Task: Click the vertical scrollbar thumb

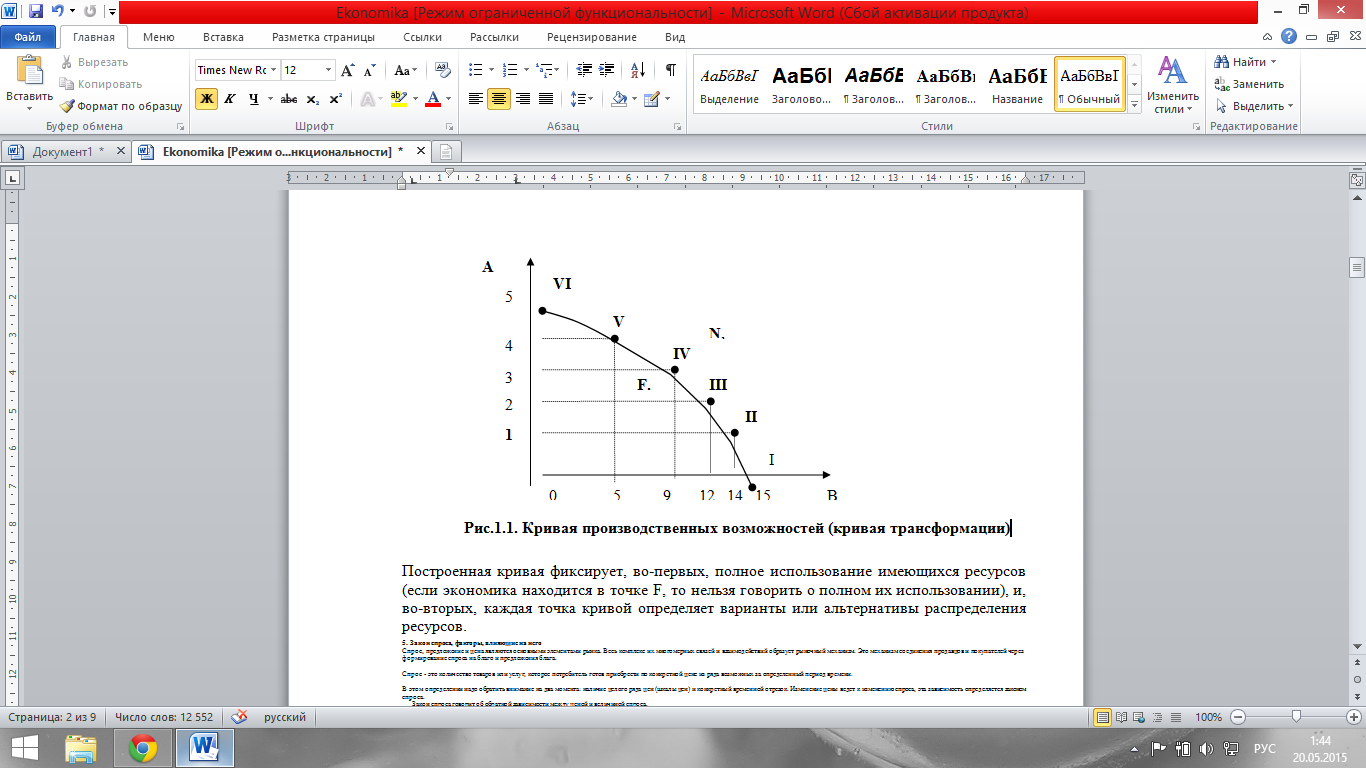Action: point(1357,266)
